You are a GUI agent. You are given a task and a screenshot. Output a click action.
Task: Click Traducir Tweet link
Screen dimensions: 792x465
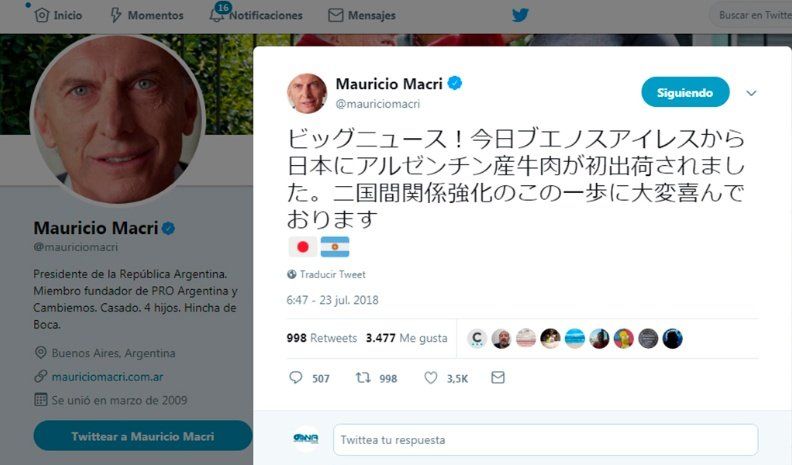[x=332, y=274]
